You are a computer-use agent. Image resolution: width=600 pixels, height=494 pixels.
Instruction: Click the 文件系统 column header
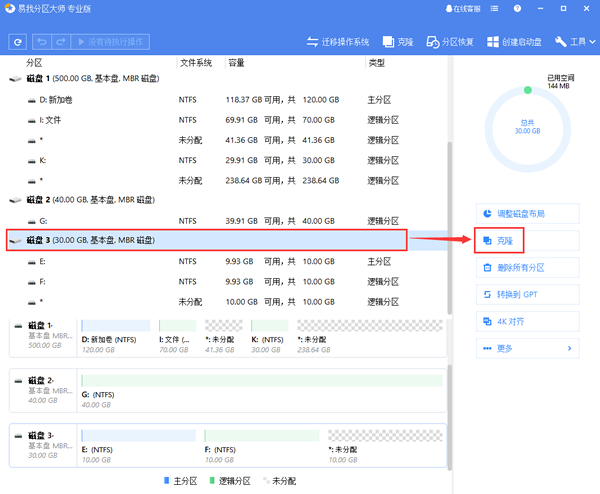(195, 63)
